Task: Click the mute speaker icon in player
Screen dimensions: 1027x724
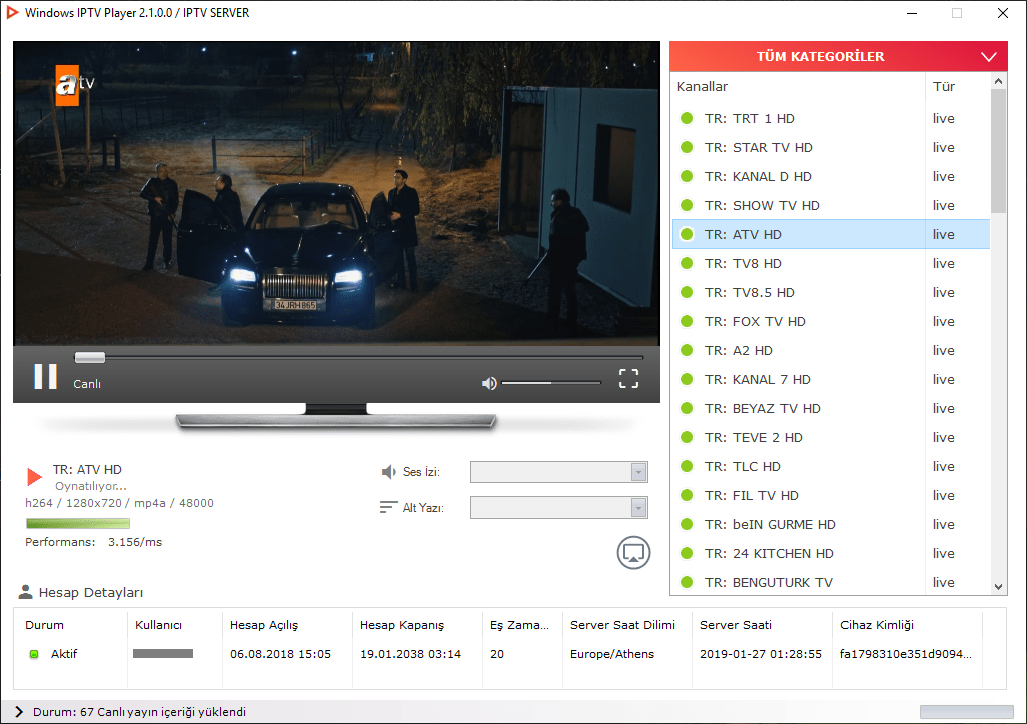Action: [x=489, y=382]
